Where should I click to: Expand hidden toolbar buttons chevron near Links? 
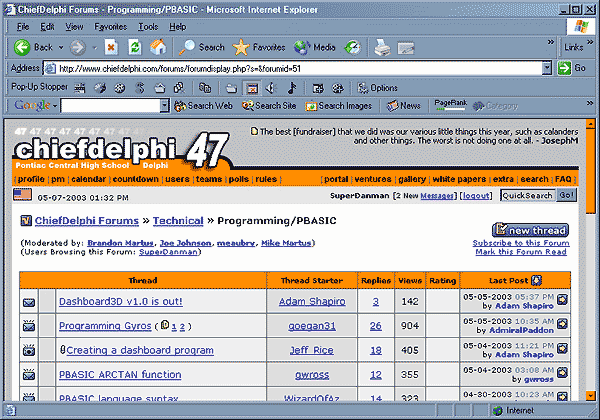coord(551,42)
